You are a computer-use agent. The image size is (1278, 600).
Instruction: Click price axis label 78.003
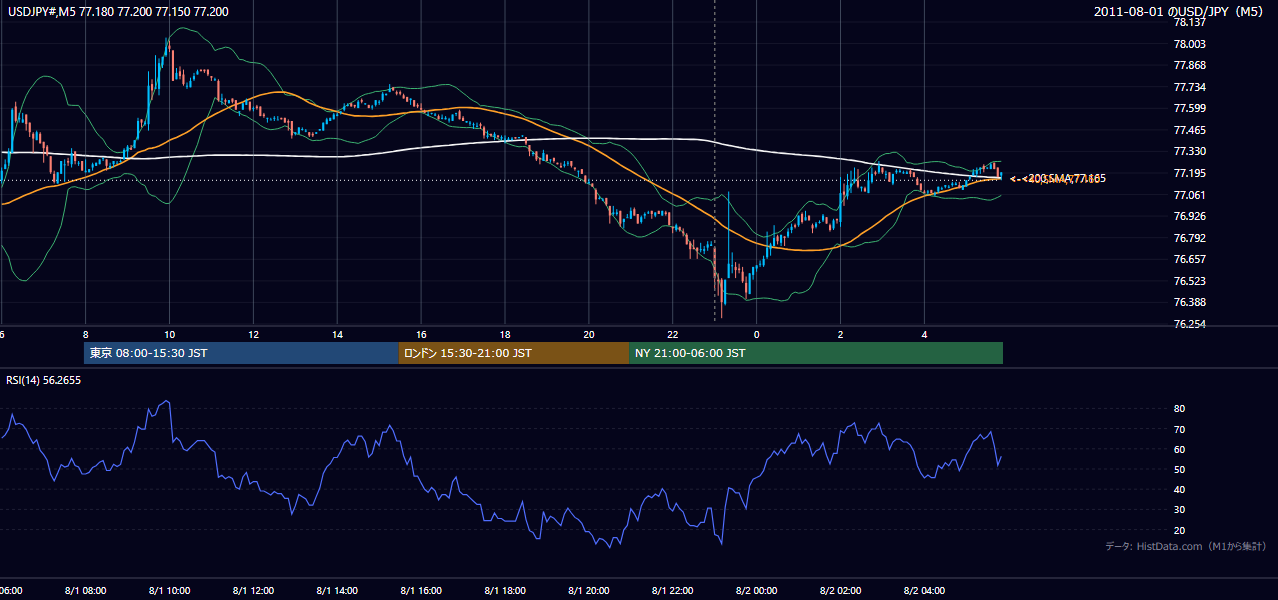[1190, 44]
